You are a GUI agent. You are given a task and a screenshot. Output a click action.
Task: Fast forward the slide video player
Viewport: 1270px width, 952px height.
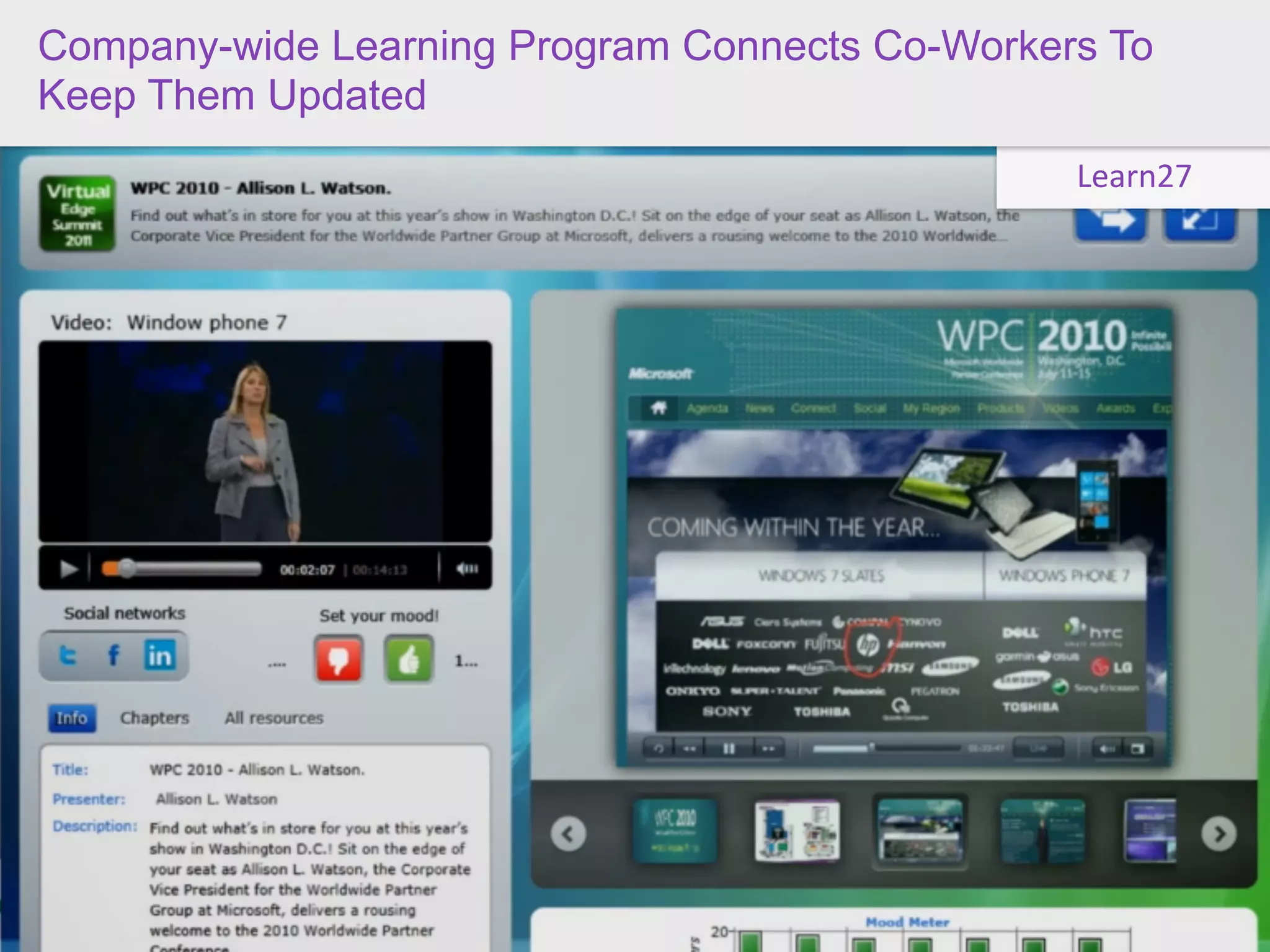click(769, 749)
